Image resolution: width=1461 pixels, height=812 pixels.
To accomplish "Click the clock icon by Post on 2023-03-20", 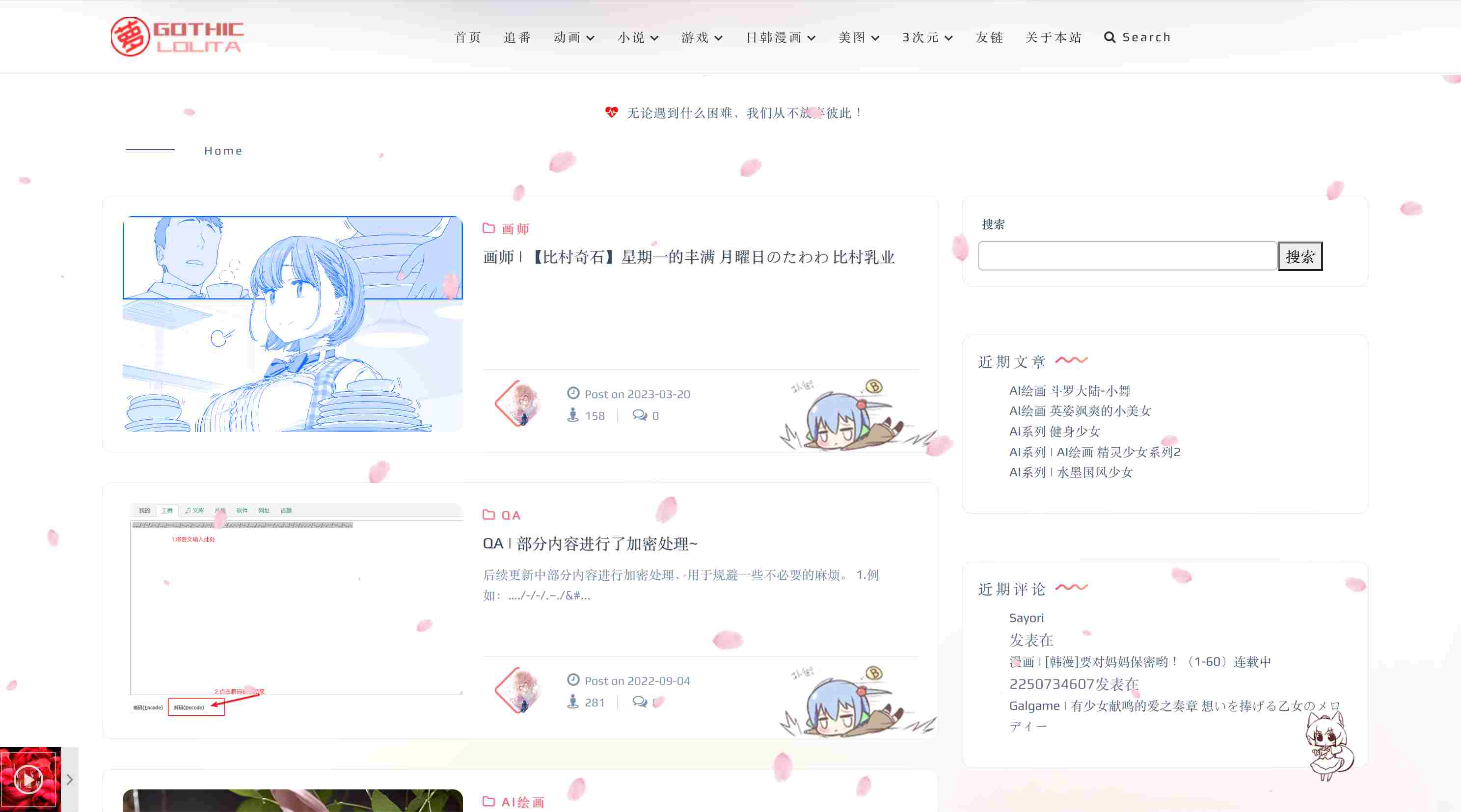I will [573, 393].
